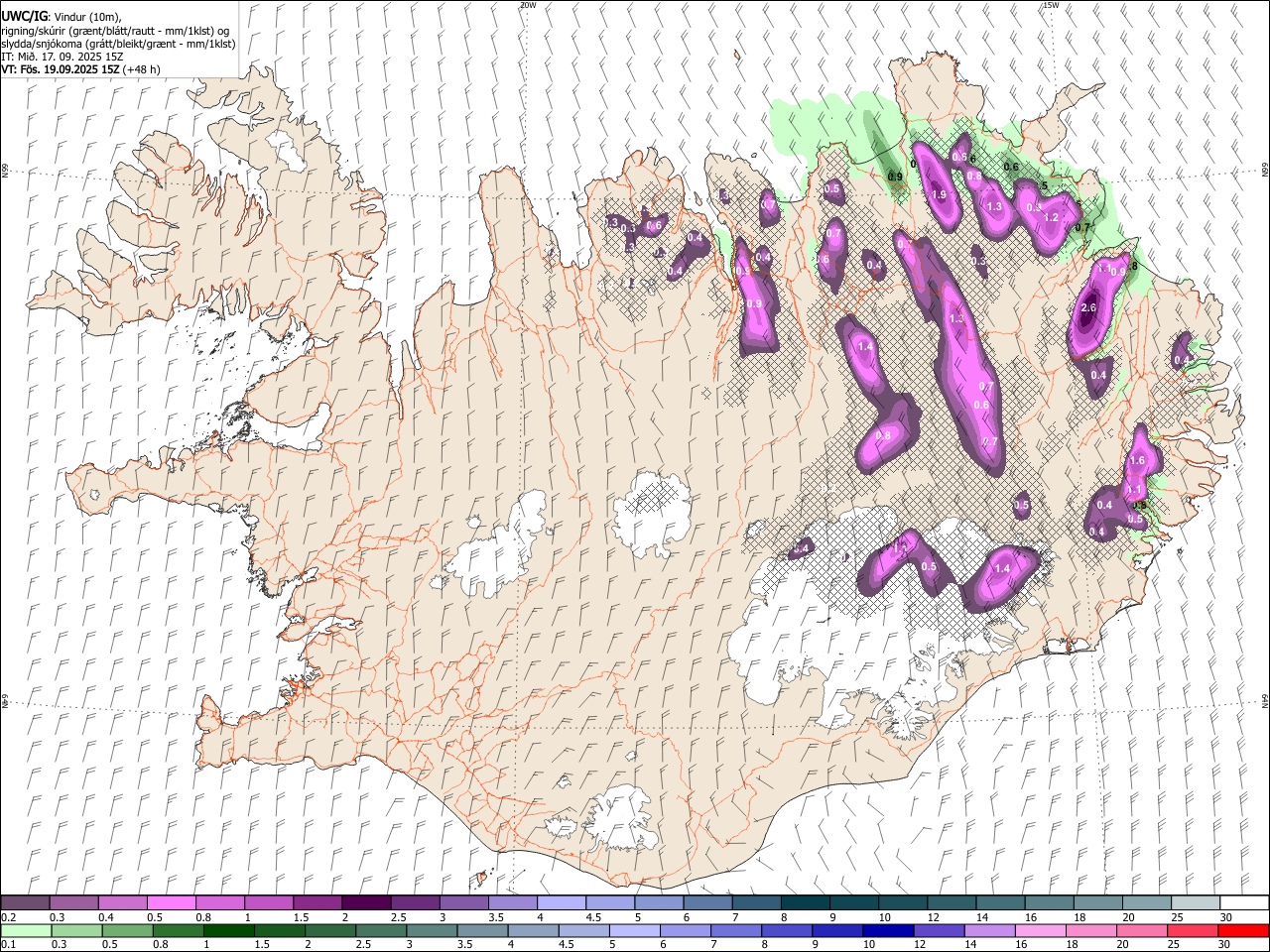Screen dimensions: 1270x952
Task: Click the bright pink 0.5–0.8 snow legend swatch
Action: point(172,902)
